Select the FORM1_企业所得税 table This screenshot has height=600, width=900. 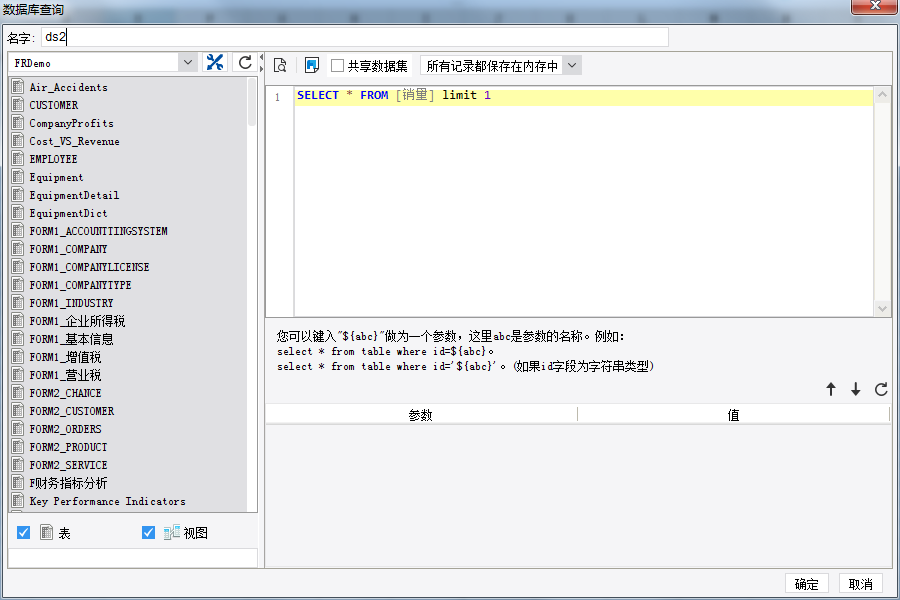pos(77,321)
